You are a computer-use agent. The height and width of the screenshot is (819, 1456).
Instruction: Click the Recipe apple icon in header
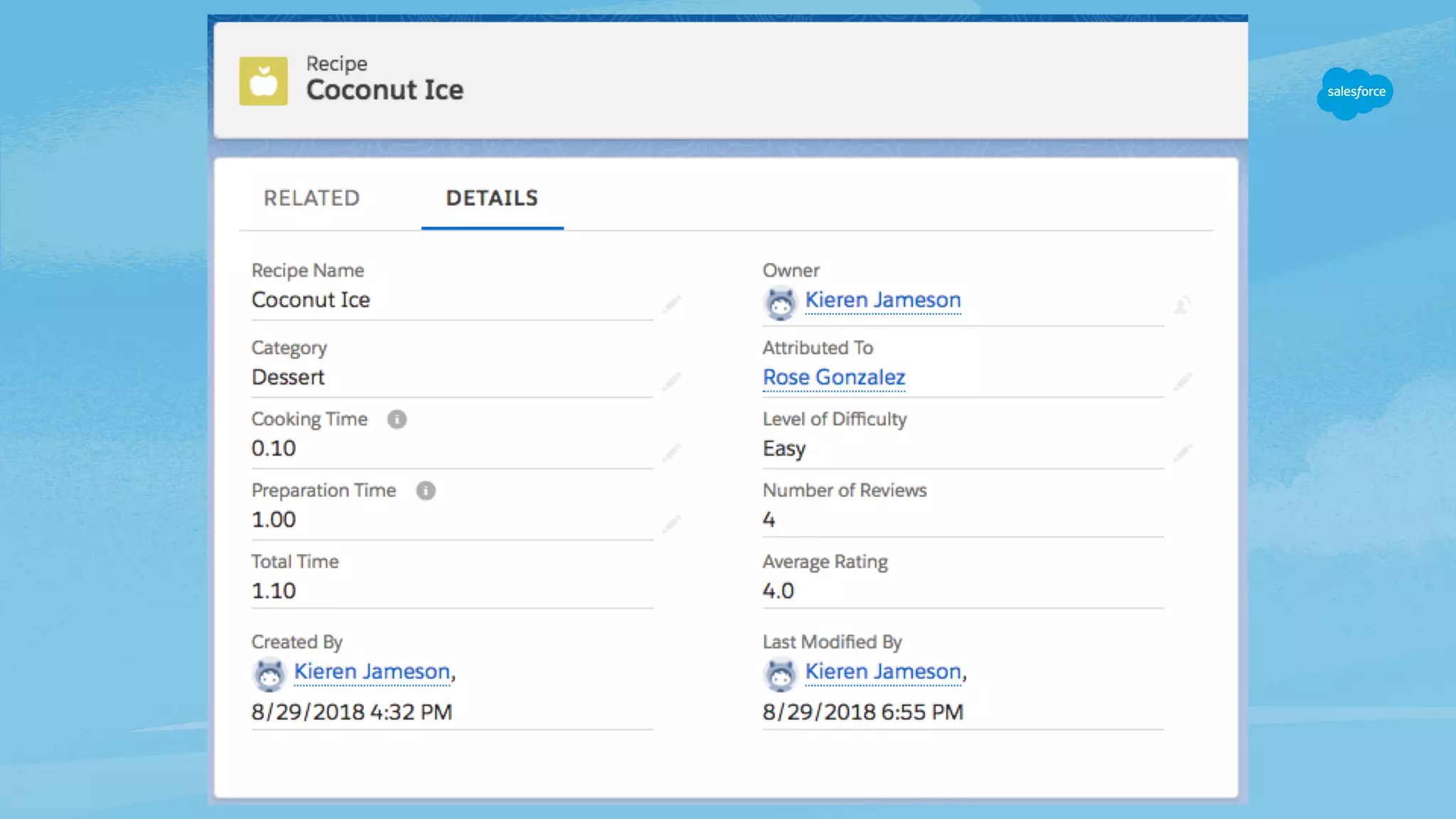click(x=263, y=81)
